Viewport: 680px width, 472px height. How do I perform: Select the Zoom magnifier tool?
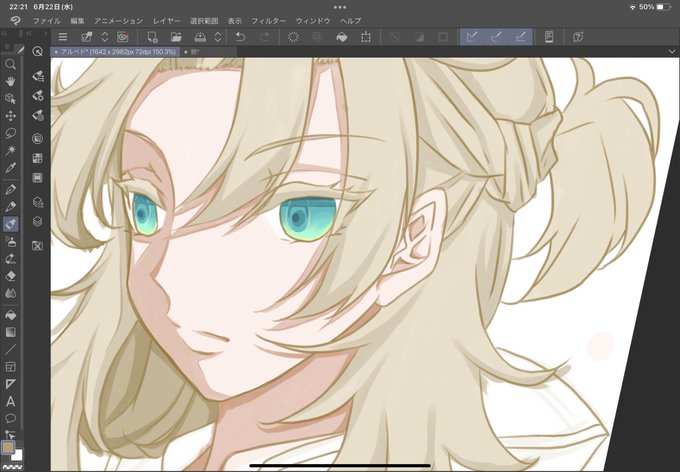pos(10,65)
